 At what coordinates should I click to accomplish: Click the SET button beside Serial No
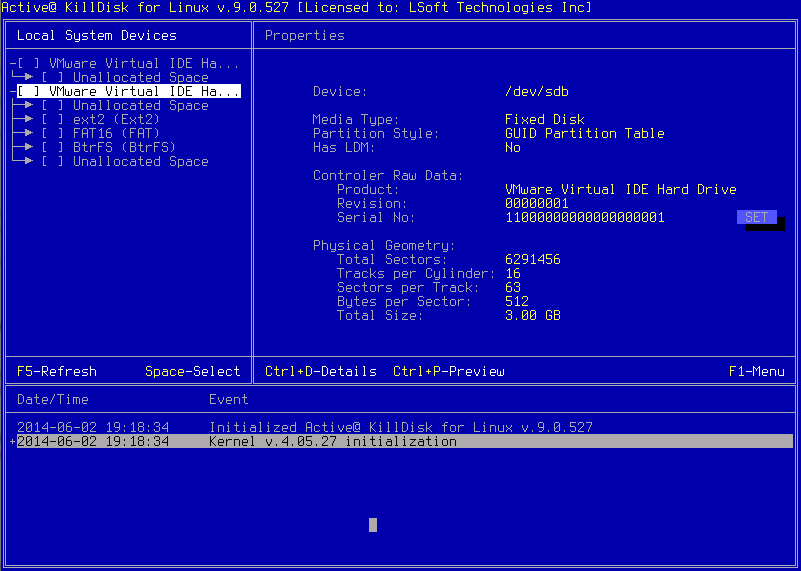tap(757, 217)
